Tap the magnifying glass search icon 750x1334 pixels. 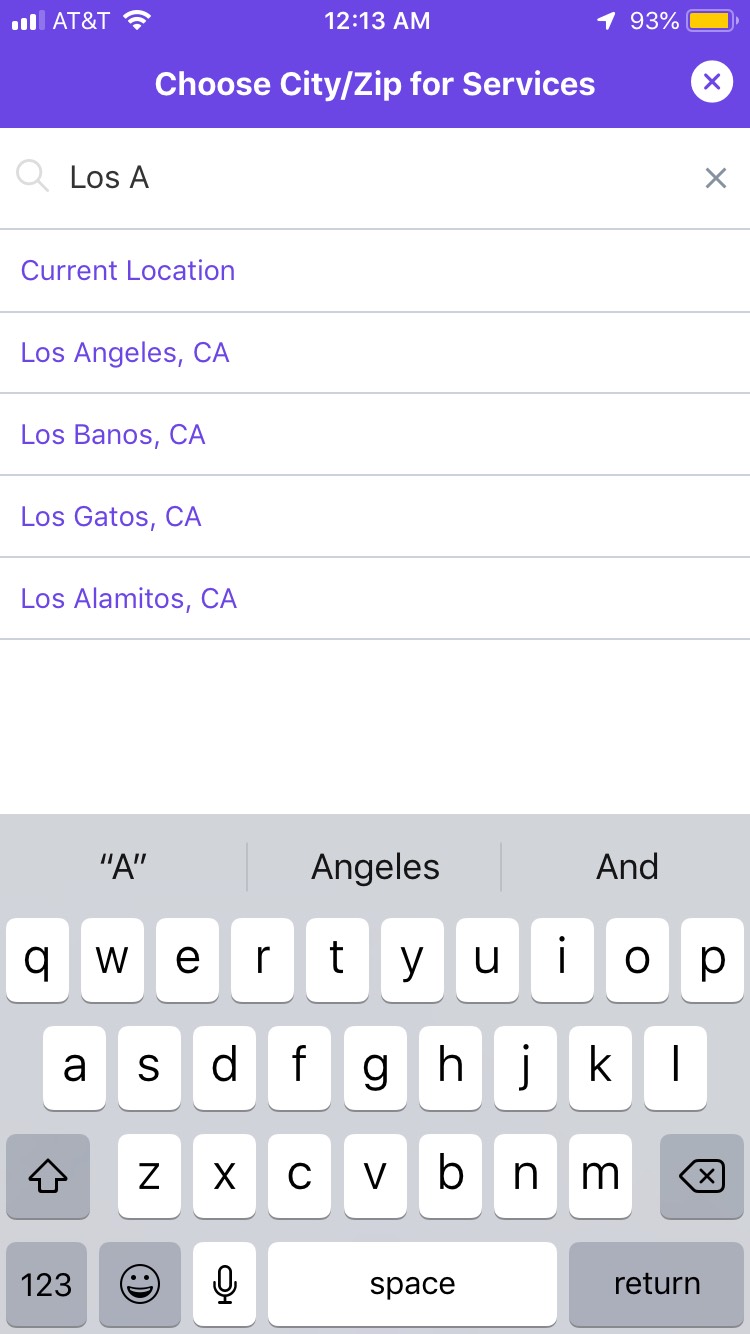coord(32,177)
